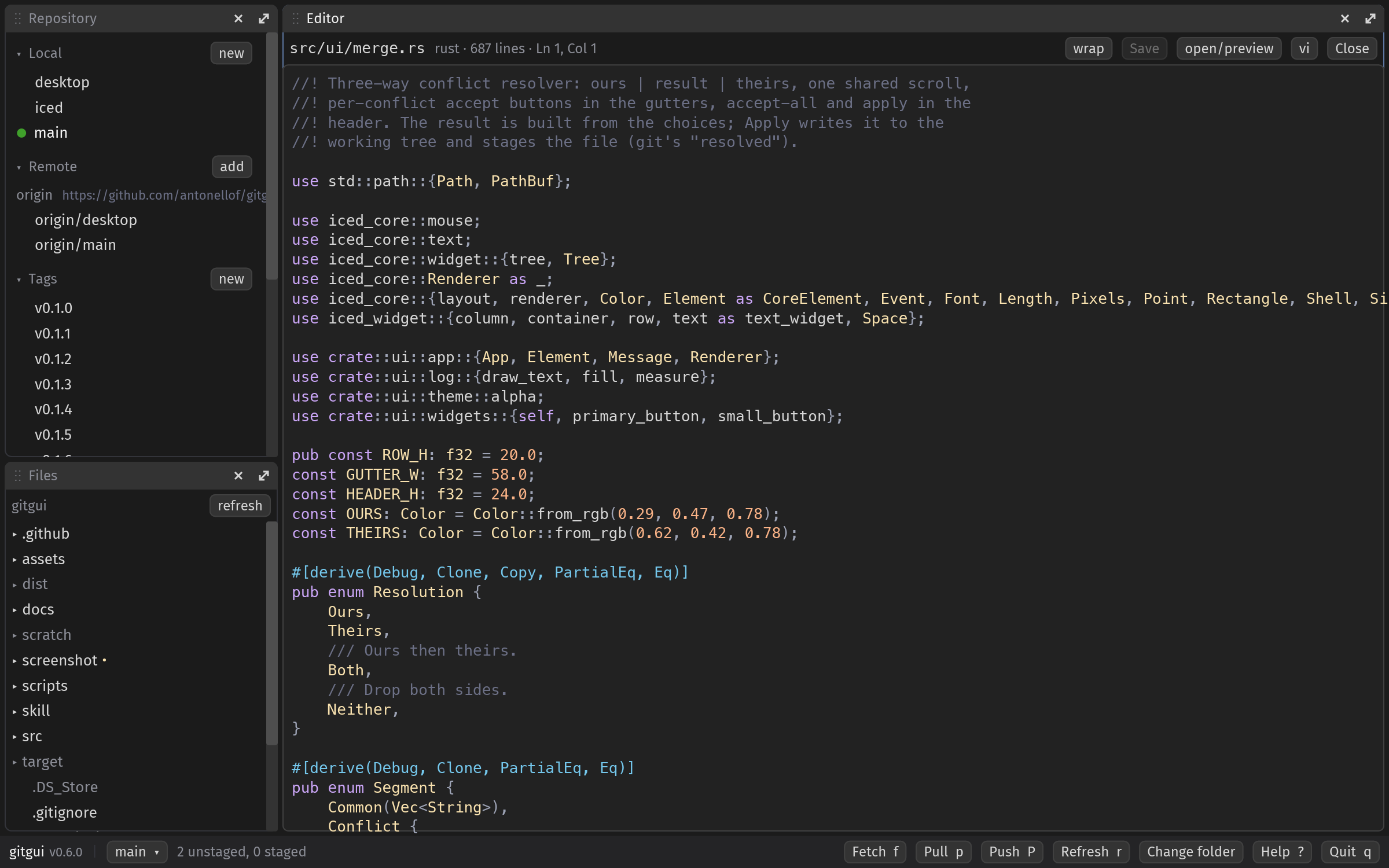The height and width of the screenshot is (868, 1389).
Task: Open the Help screen
Action: click(1282, 852)
